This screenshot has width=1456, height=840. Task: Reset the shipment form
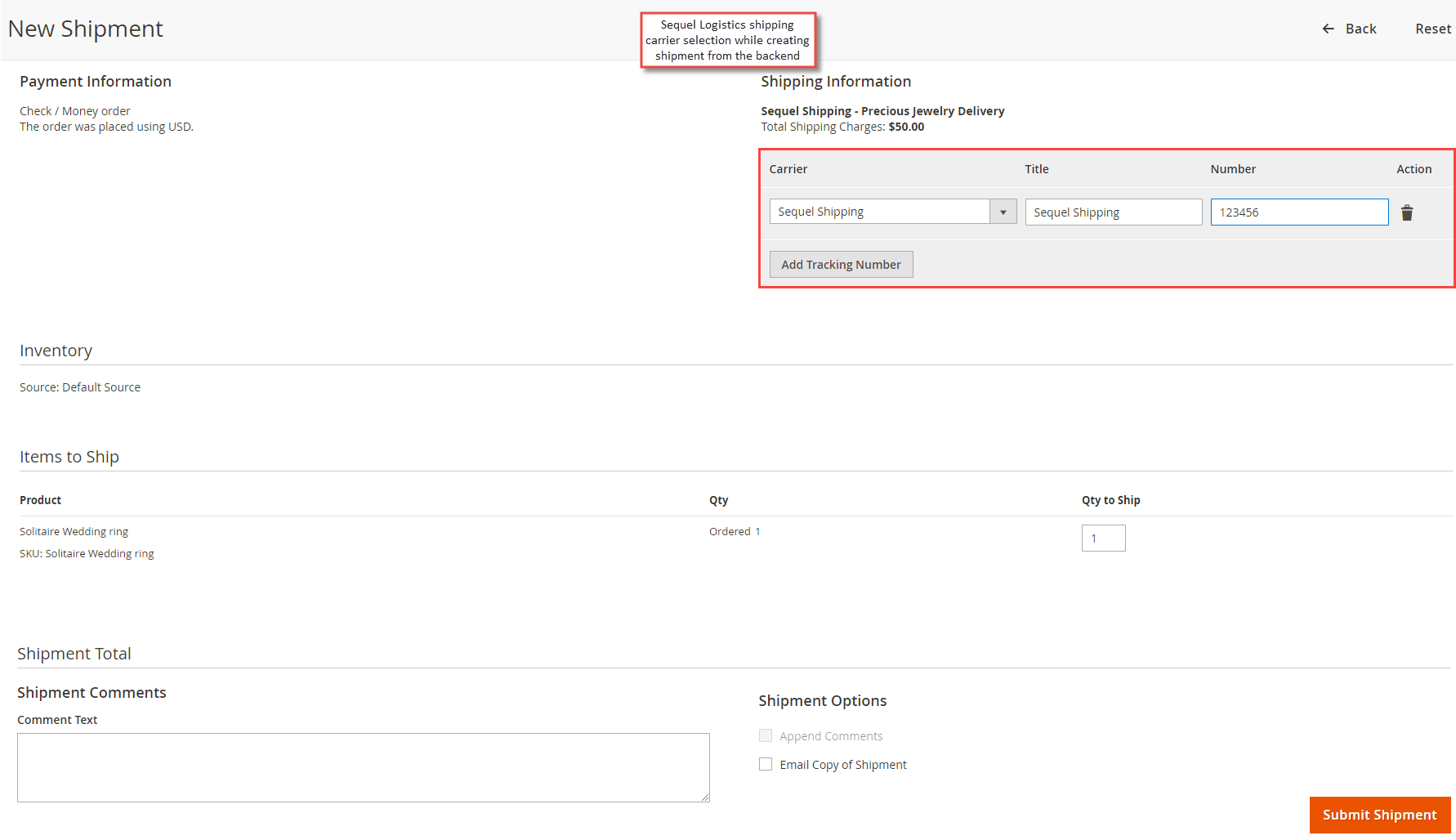click(x=1432, y=29)
